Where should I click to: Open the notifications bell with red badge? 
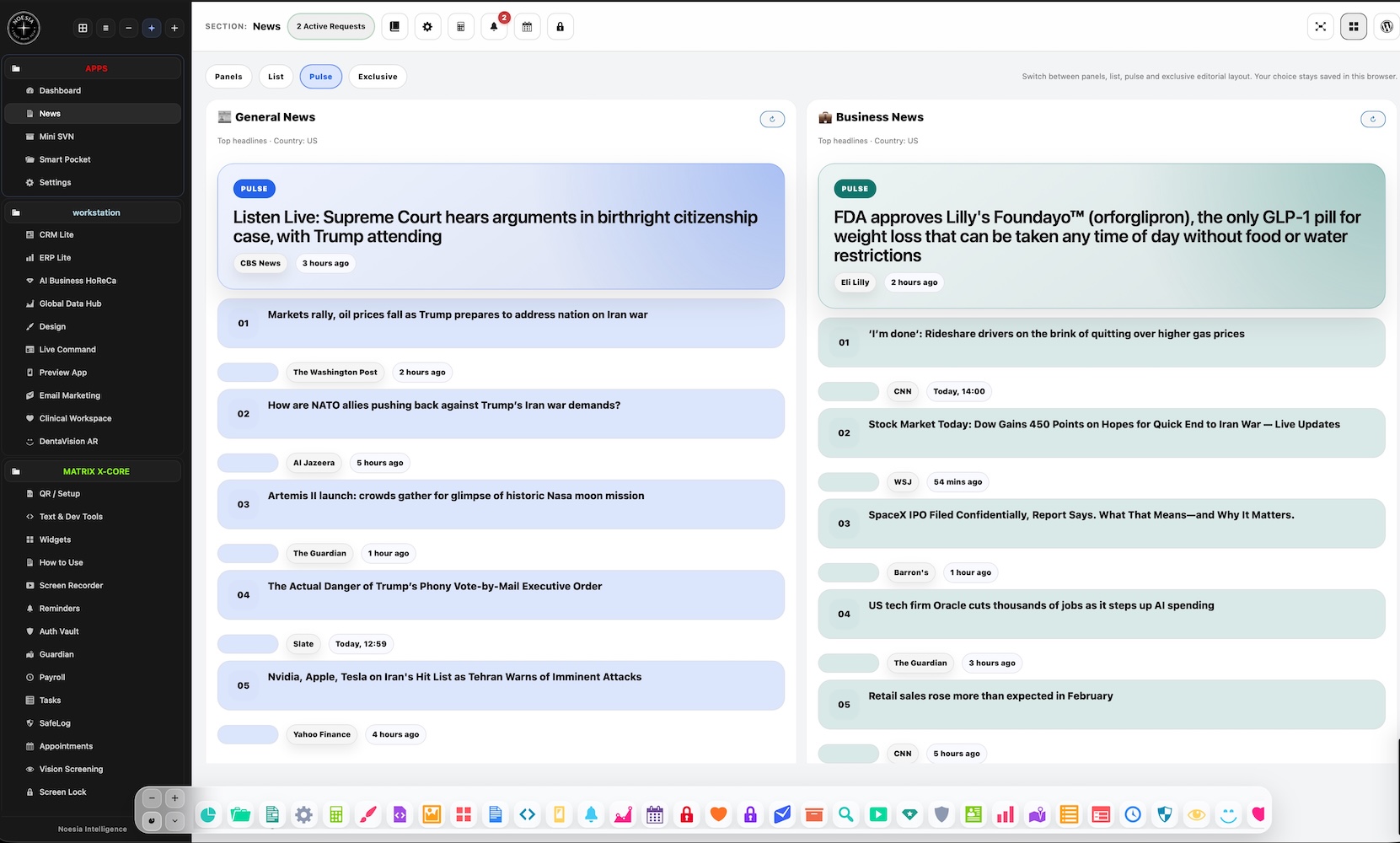pyautogui.click(x=494, y=27)
